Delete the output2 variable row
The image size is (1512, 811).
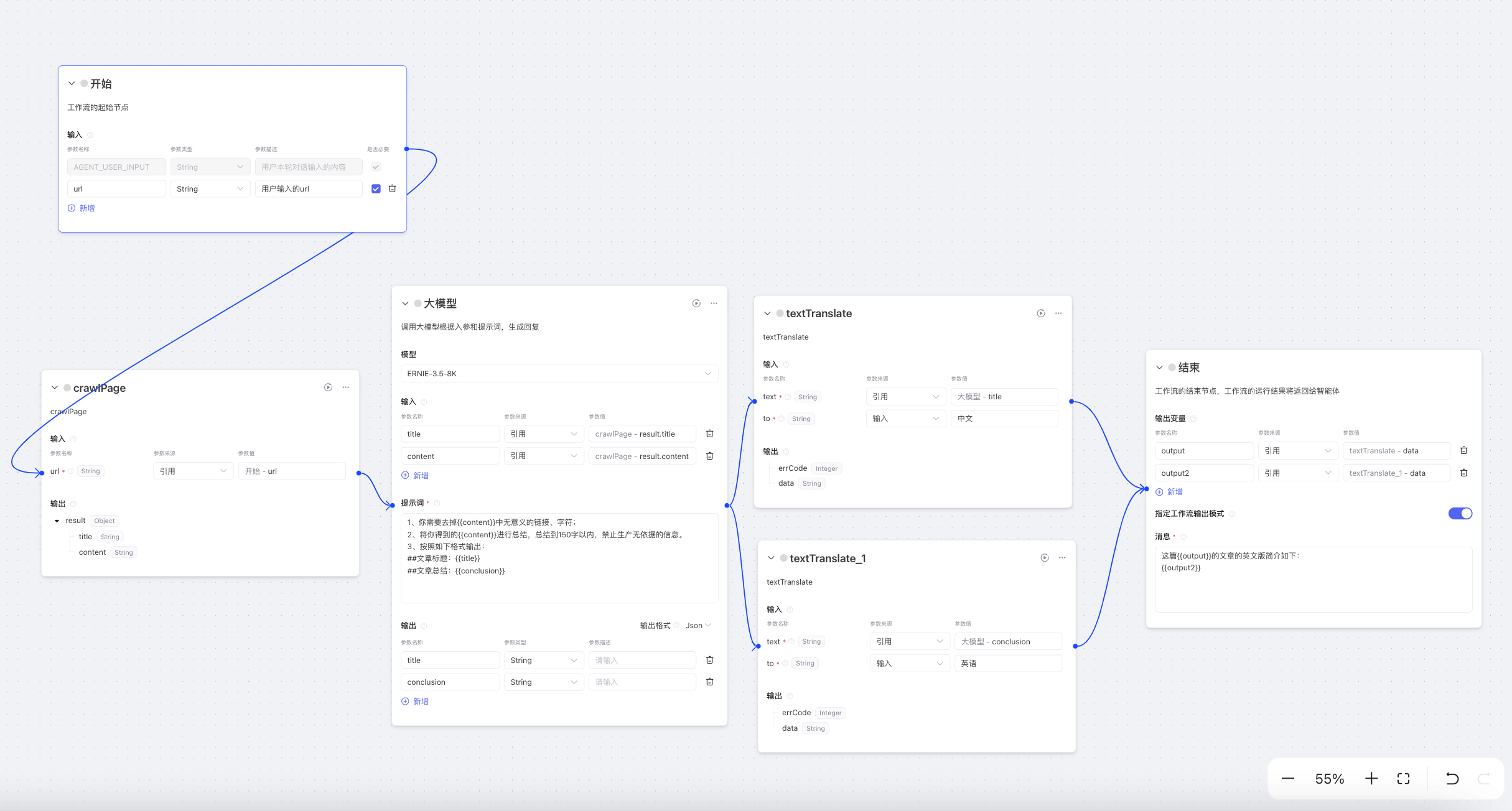(1463, 473)
